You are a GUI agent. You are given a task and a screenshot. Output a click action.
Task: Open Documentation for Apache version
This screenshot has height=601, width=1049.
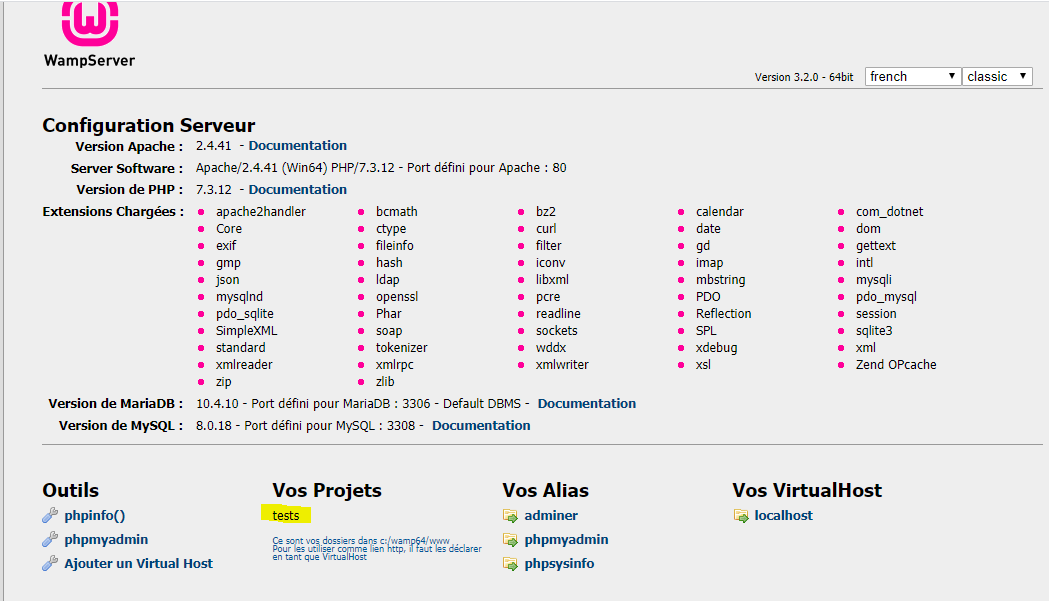coord(297,145)
